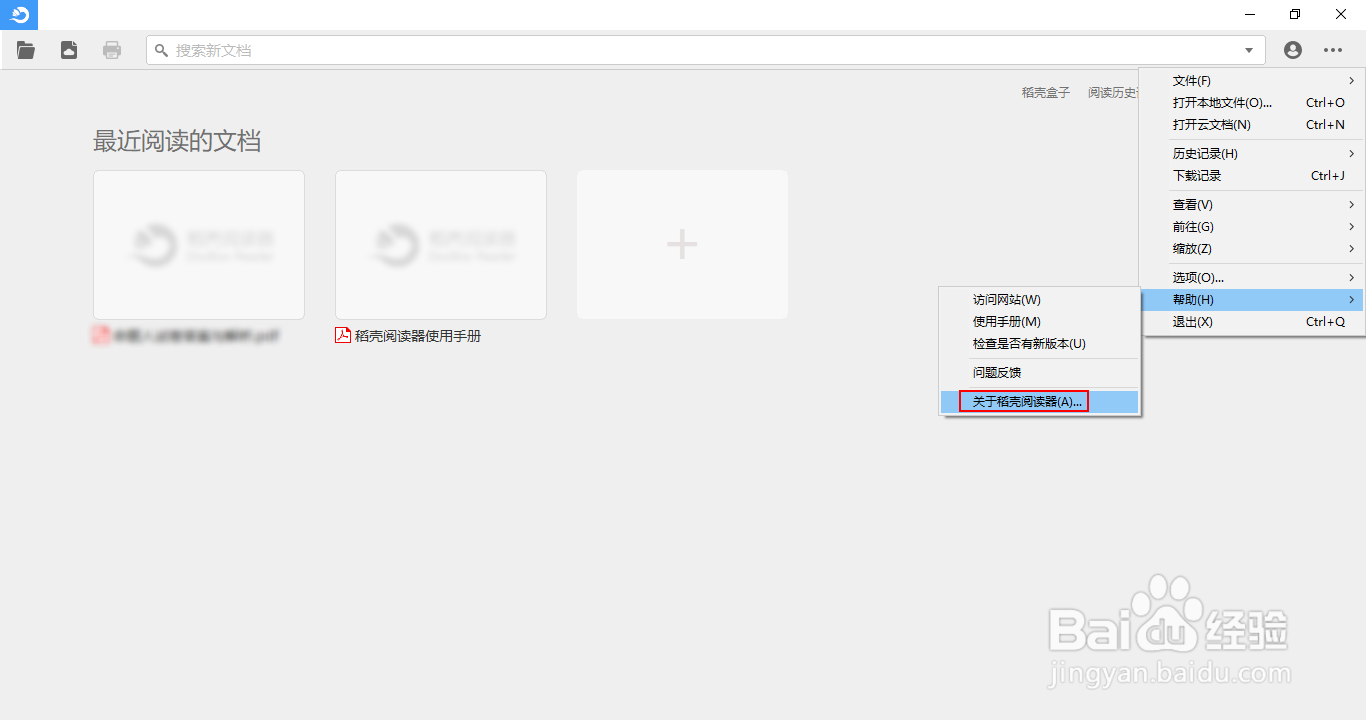Open the 稻壳阅读器使用手册 thumbnail
This screenshot has width=1366, height=720.
point(441,245)
